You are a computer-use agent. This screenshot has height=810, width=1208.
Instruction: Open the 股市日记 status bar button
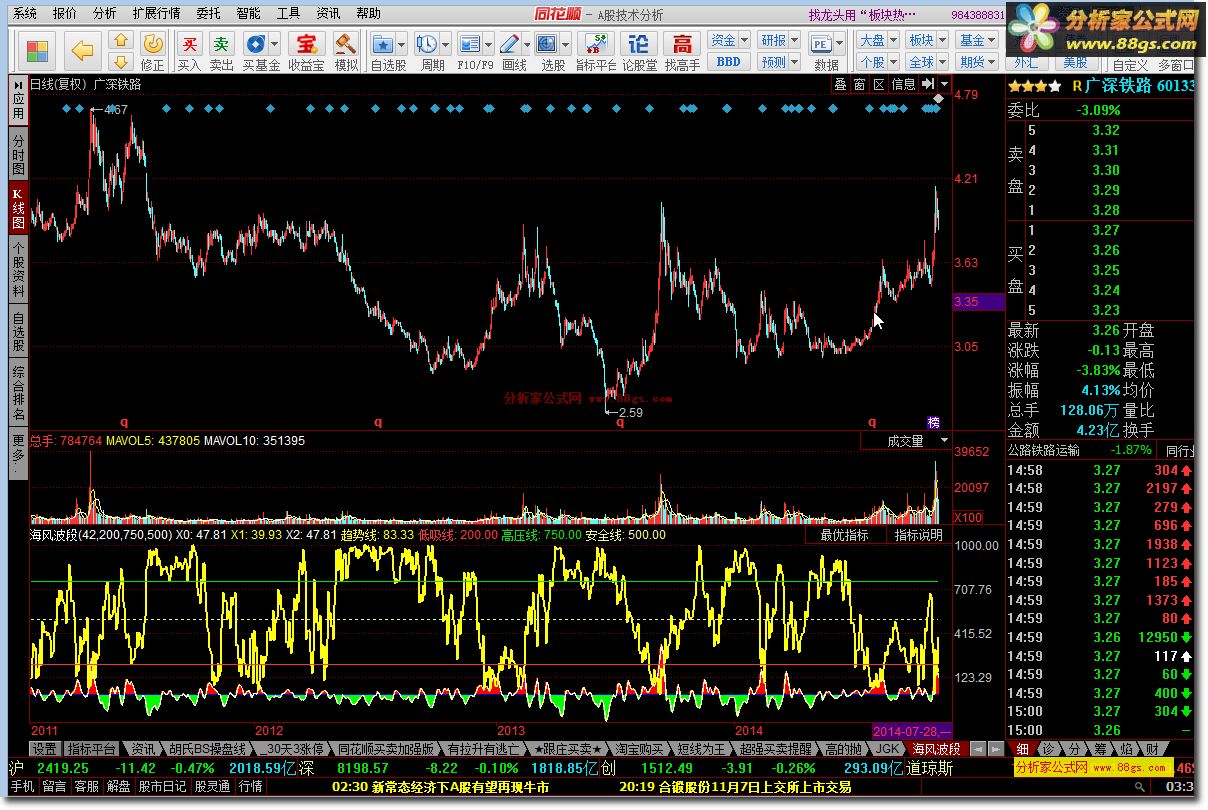click(162, 787)
